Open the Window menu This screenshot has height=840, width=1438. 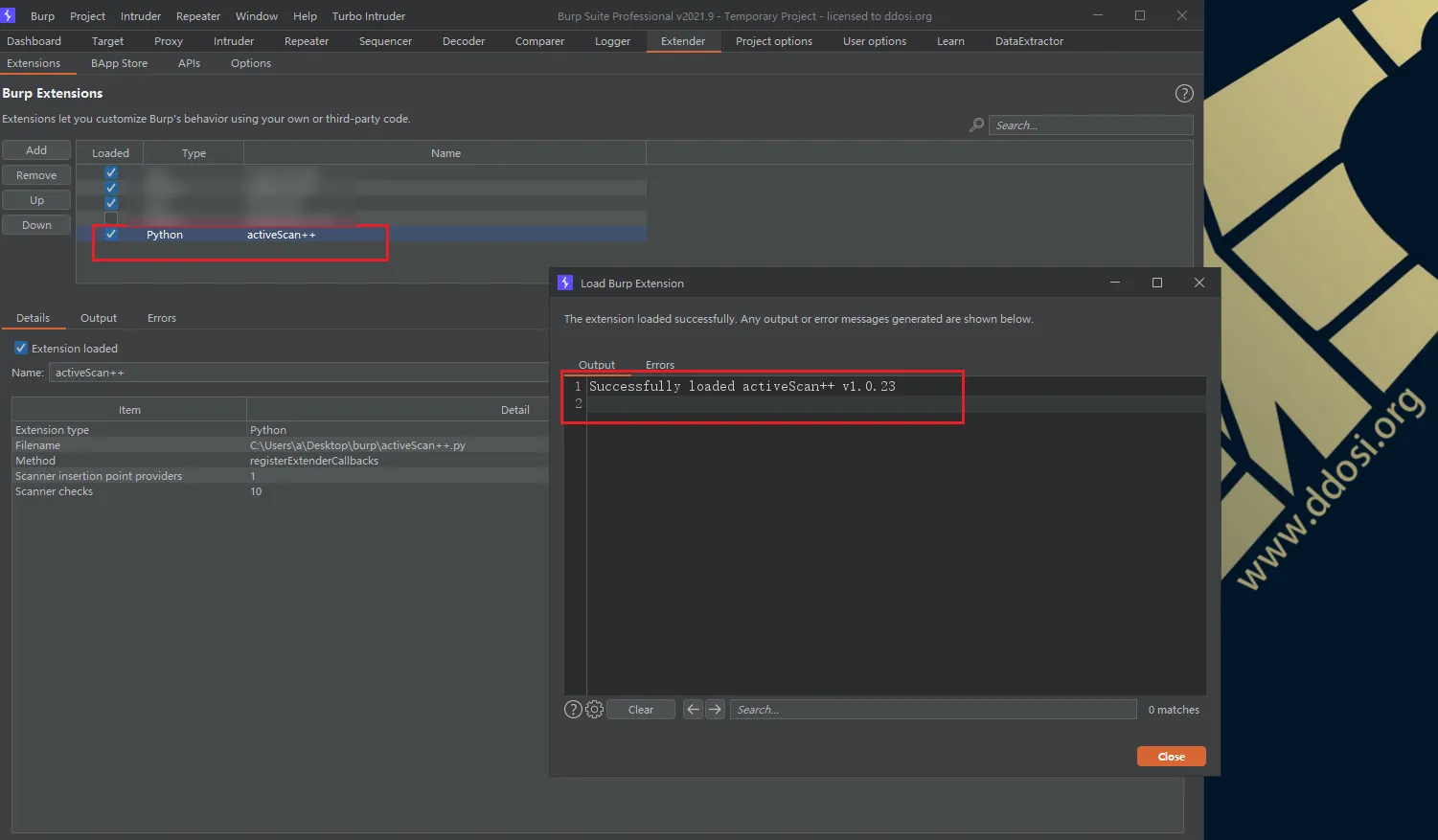pyautogui.click(x=257, y=16)
